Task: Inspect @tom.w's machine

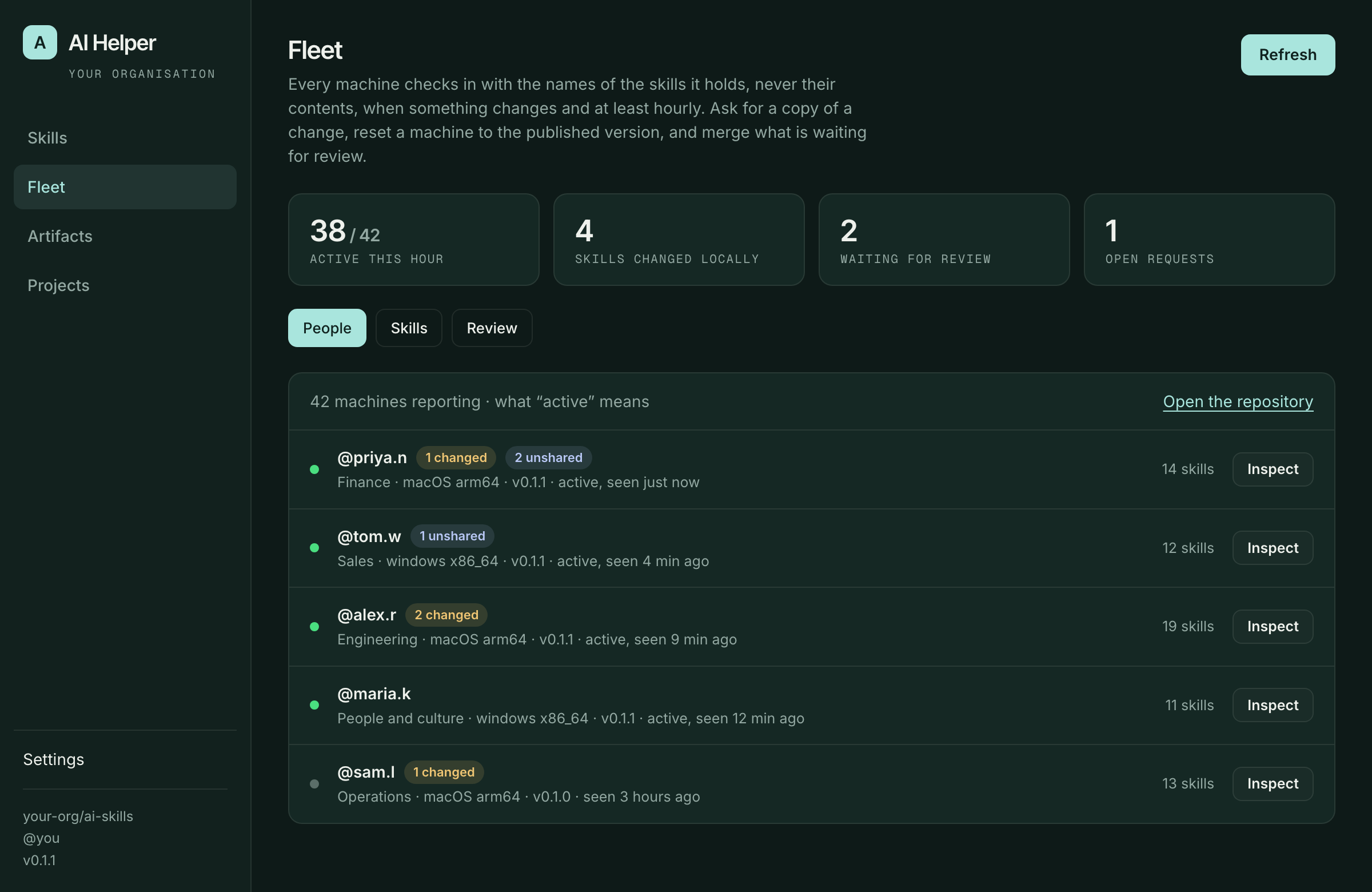Action: point(1273,548)
